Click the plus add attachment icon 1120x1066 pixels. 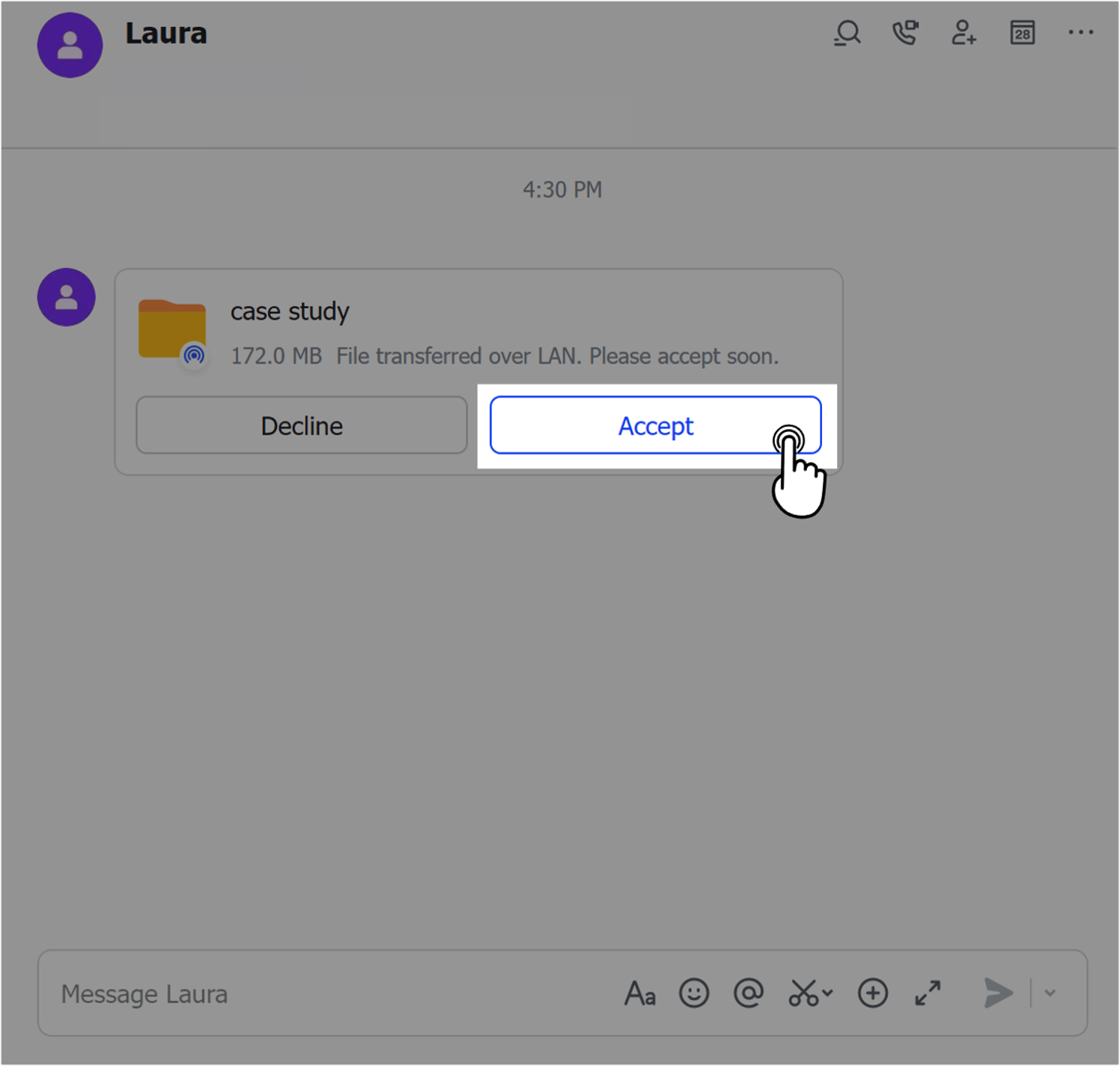coord(873,993)
